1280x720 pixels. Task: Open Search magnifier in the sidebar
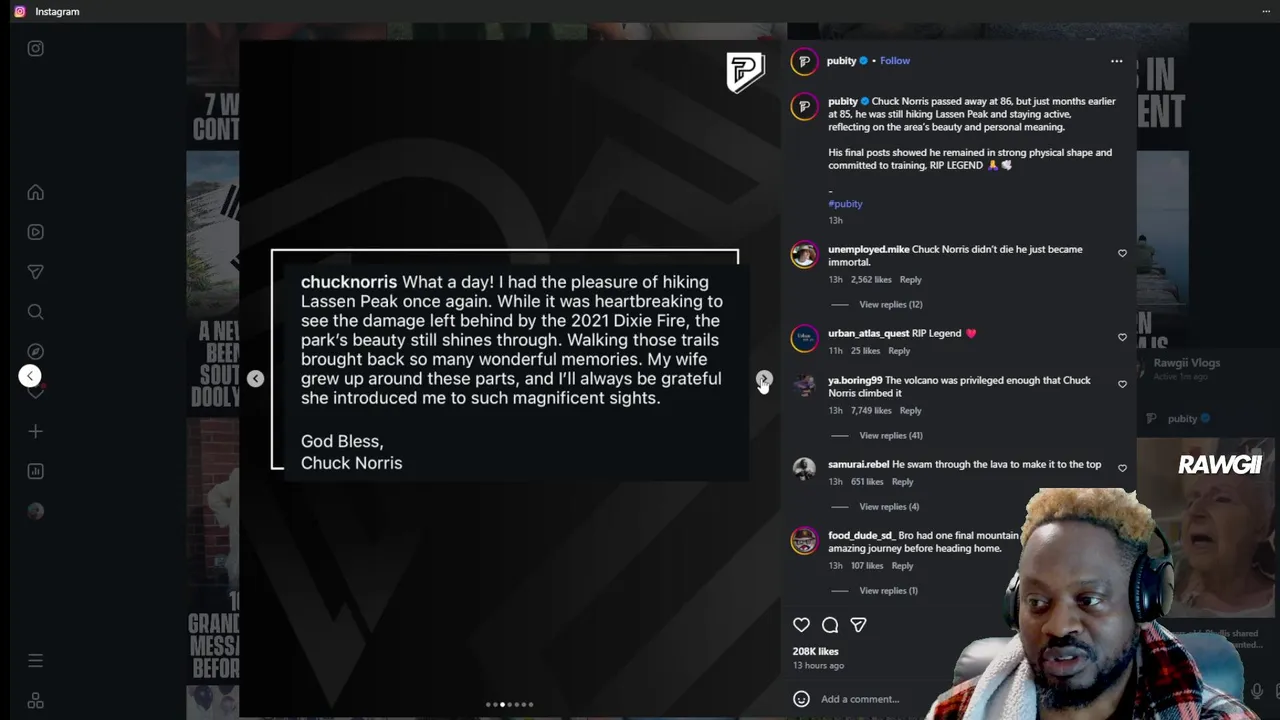pyautogui.click(x=35, y=312)
